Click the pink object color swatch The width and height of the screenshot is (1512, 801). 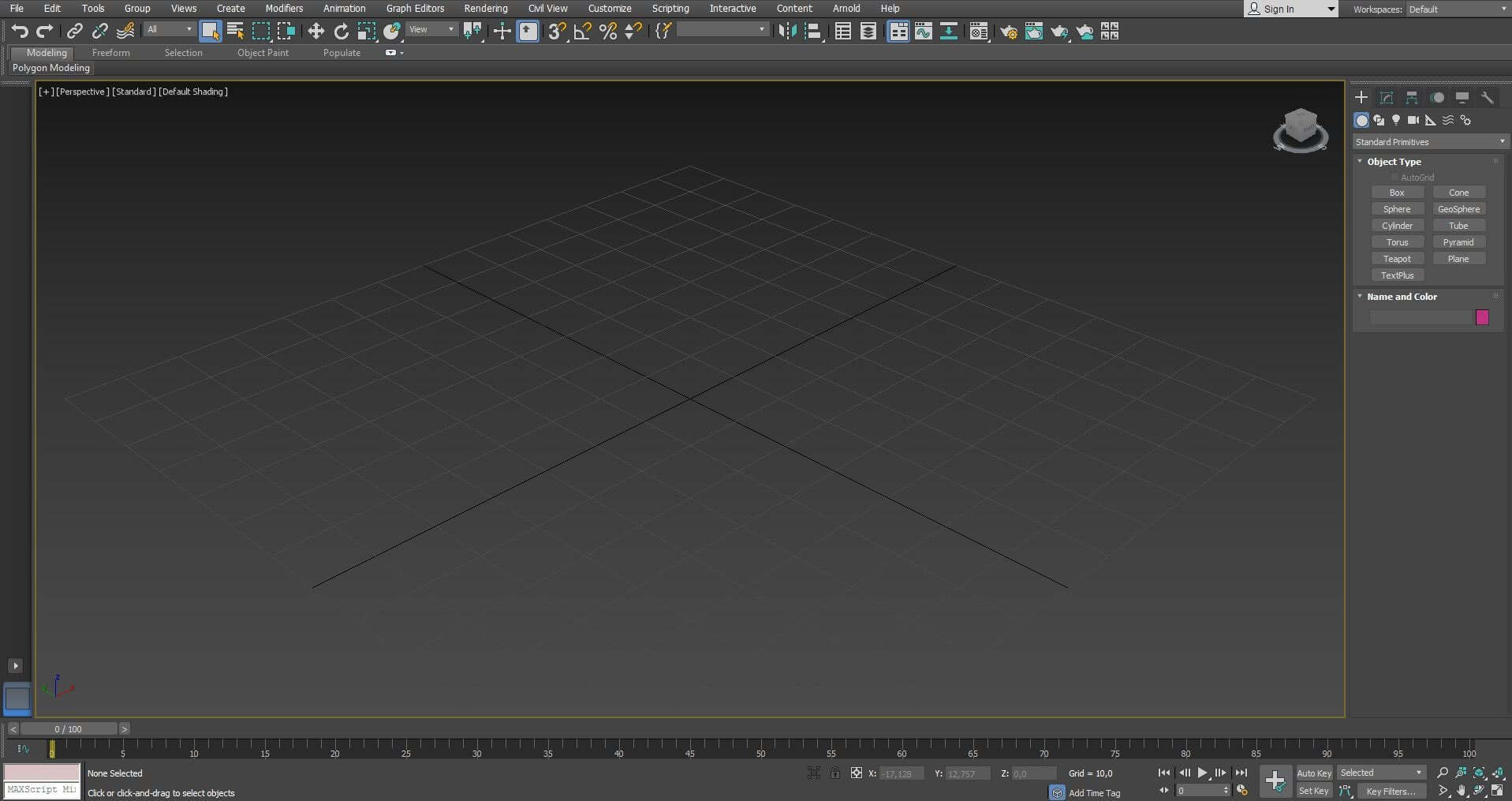tap(1482, 317)
